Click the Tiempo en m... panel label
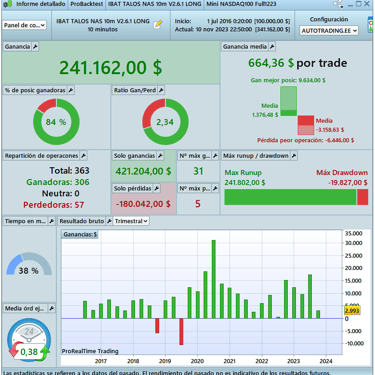Screen dimensions: 375x375 click(25, 221)
